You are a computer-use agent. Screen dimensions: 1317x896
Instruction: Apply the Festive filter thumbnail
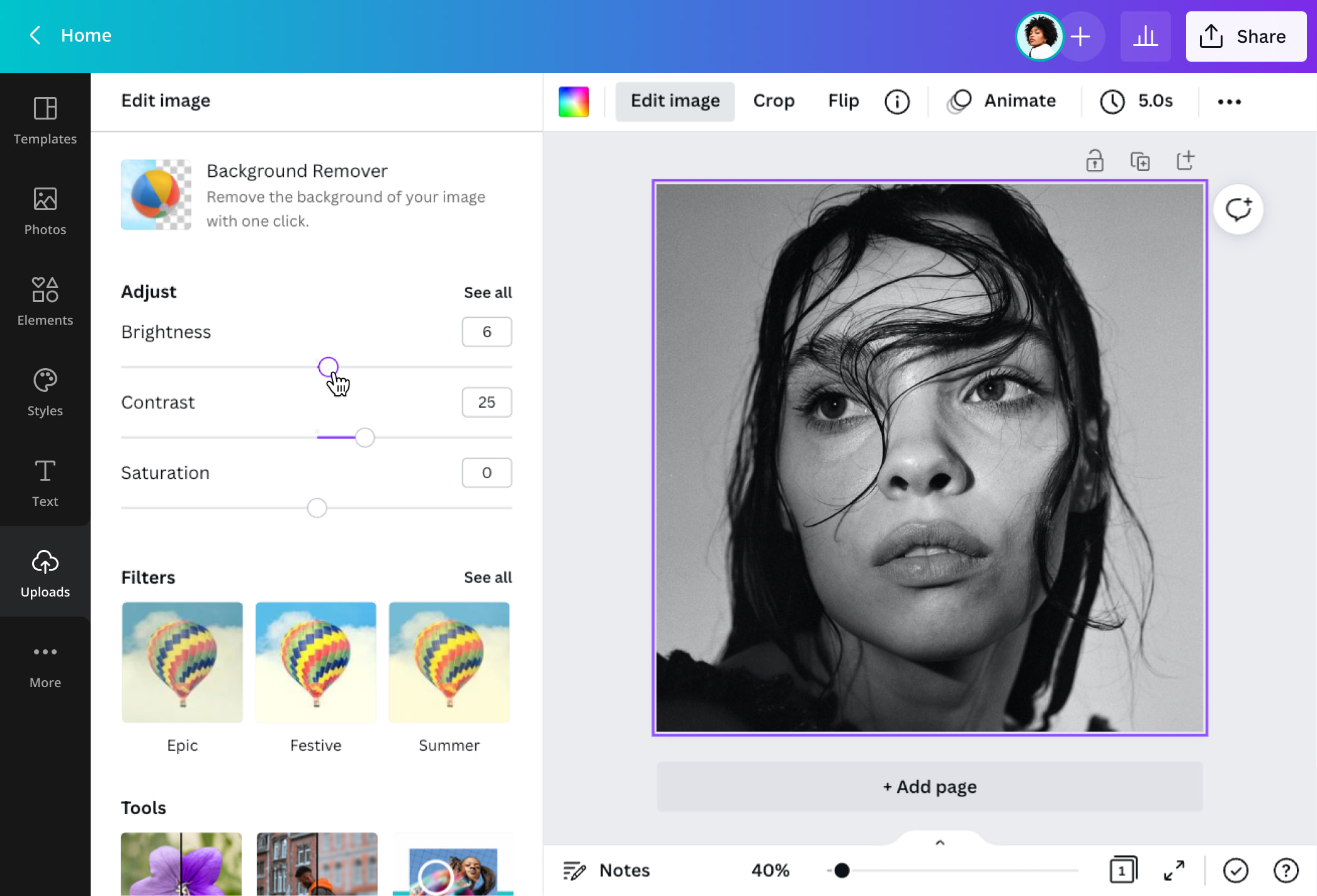click(x=315, y=662)
